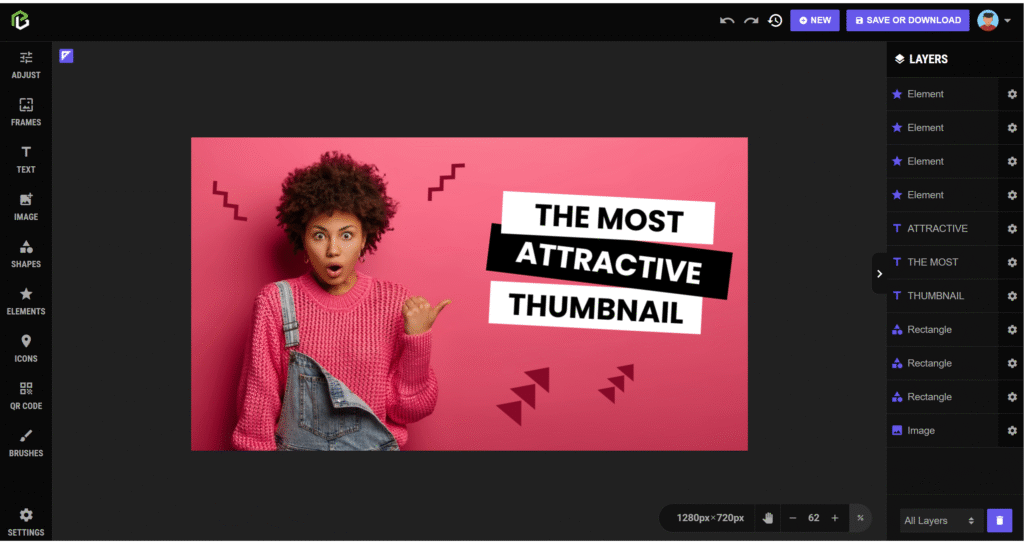Select the THUMBNAIL text layer
The width and height of the screenshot is (1024, 544).
tap(935, 296)
